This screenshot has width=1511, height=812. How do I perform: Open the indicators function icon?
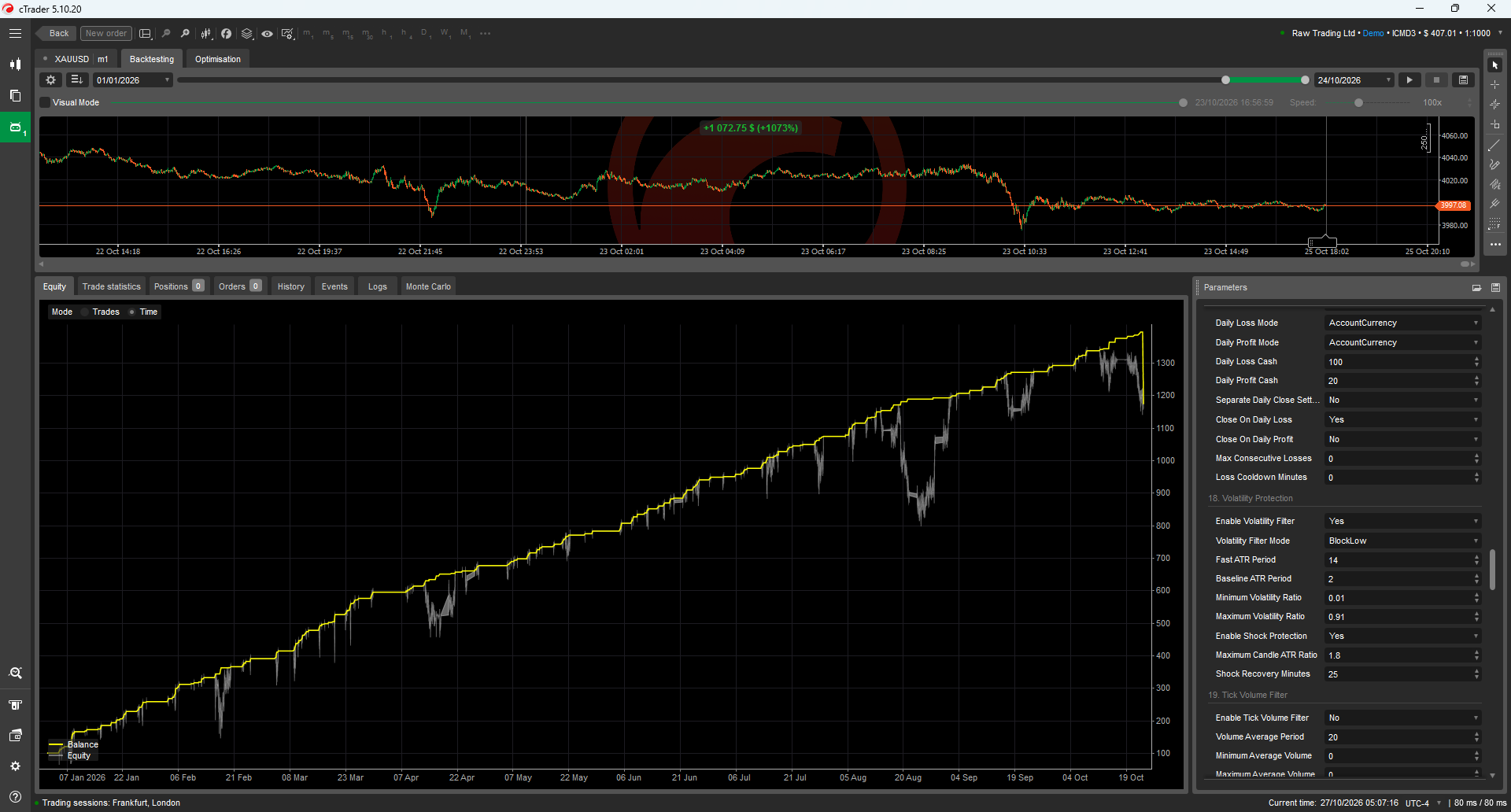tap(226, 34)
